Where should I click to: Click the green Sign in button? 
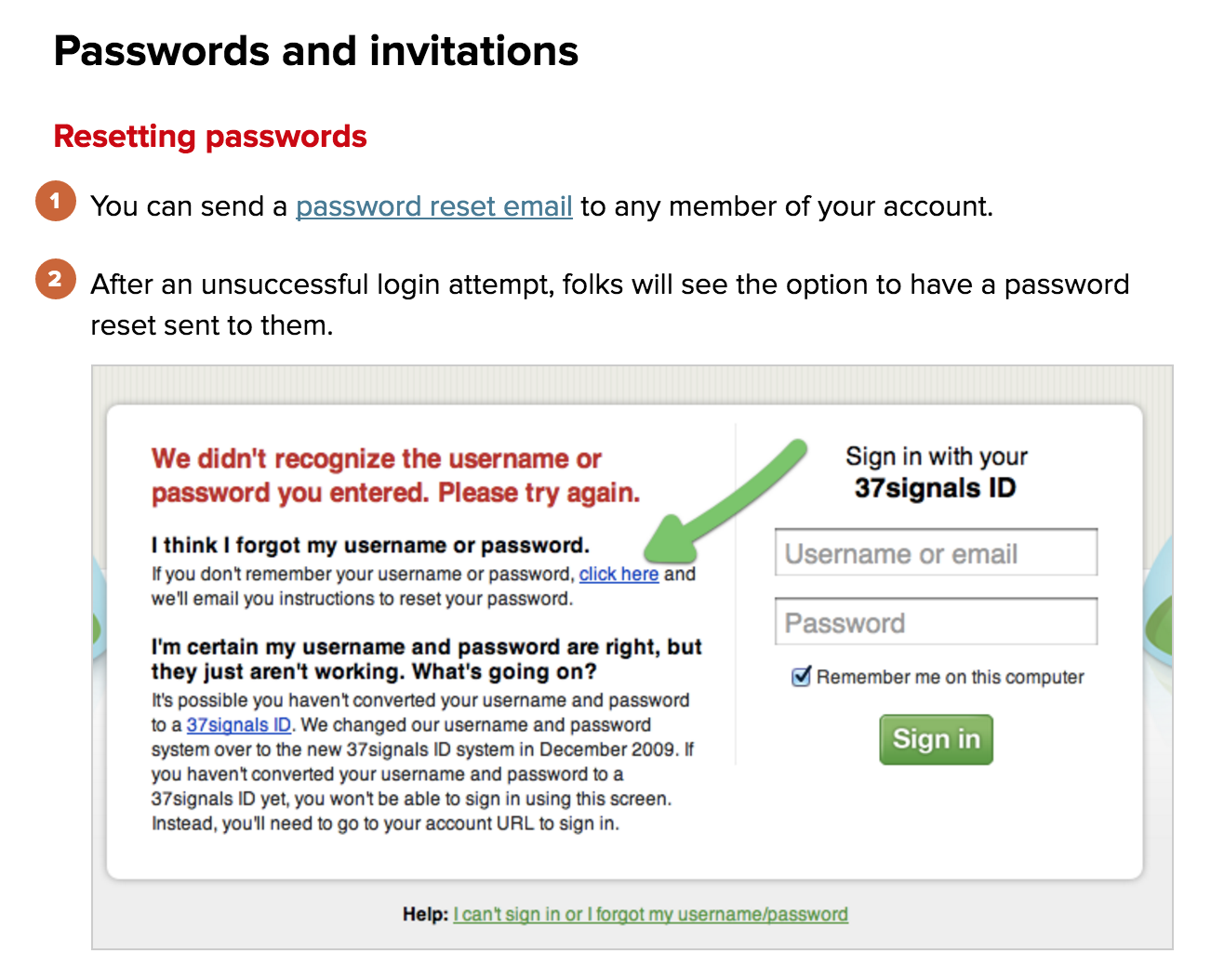(x=936, y=739)
